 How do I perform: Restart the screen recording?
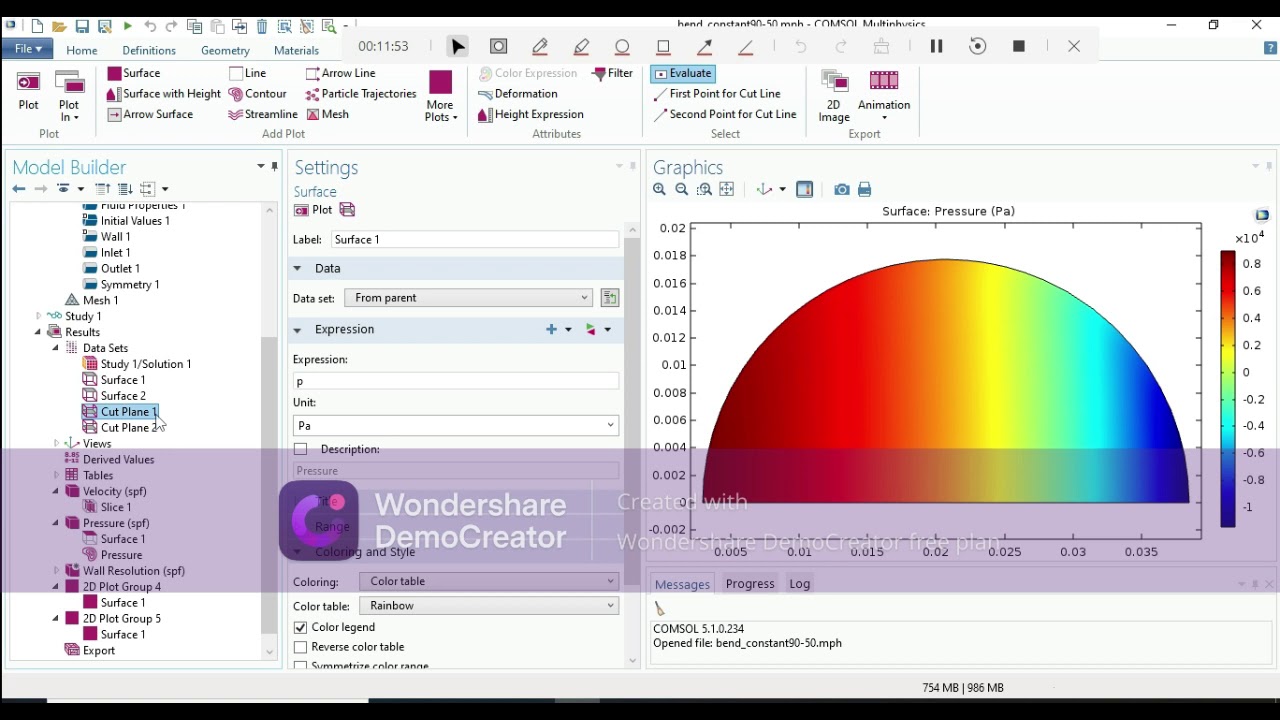[x=978, y=46]
